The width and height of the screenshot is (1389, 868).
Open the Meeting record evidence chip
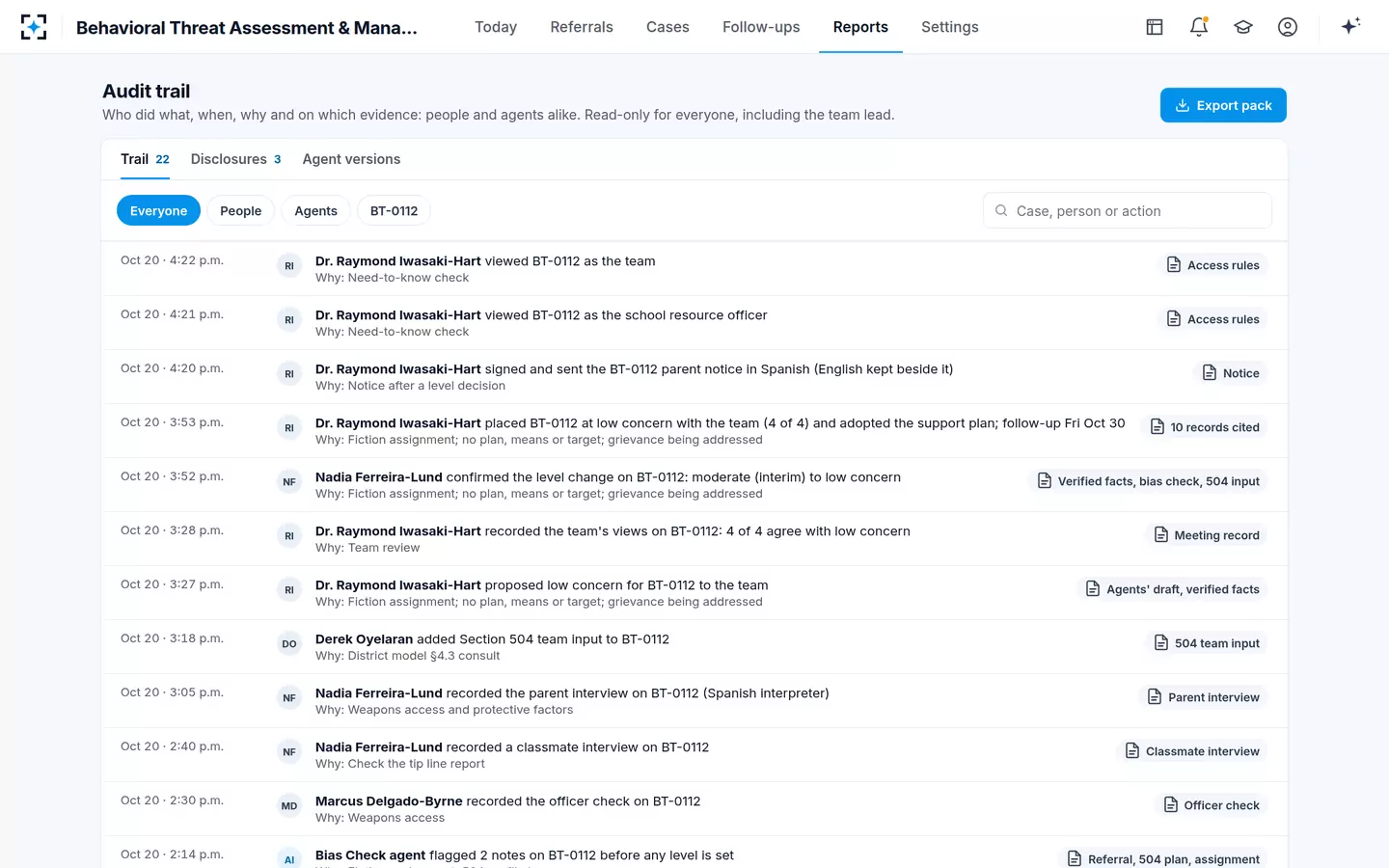point(1206,535)
